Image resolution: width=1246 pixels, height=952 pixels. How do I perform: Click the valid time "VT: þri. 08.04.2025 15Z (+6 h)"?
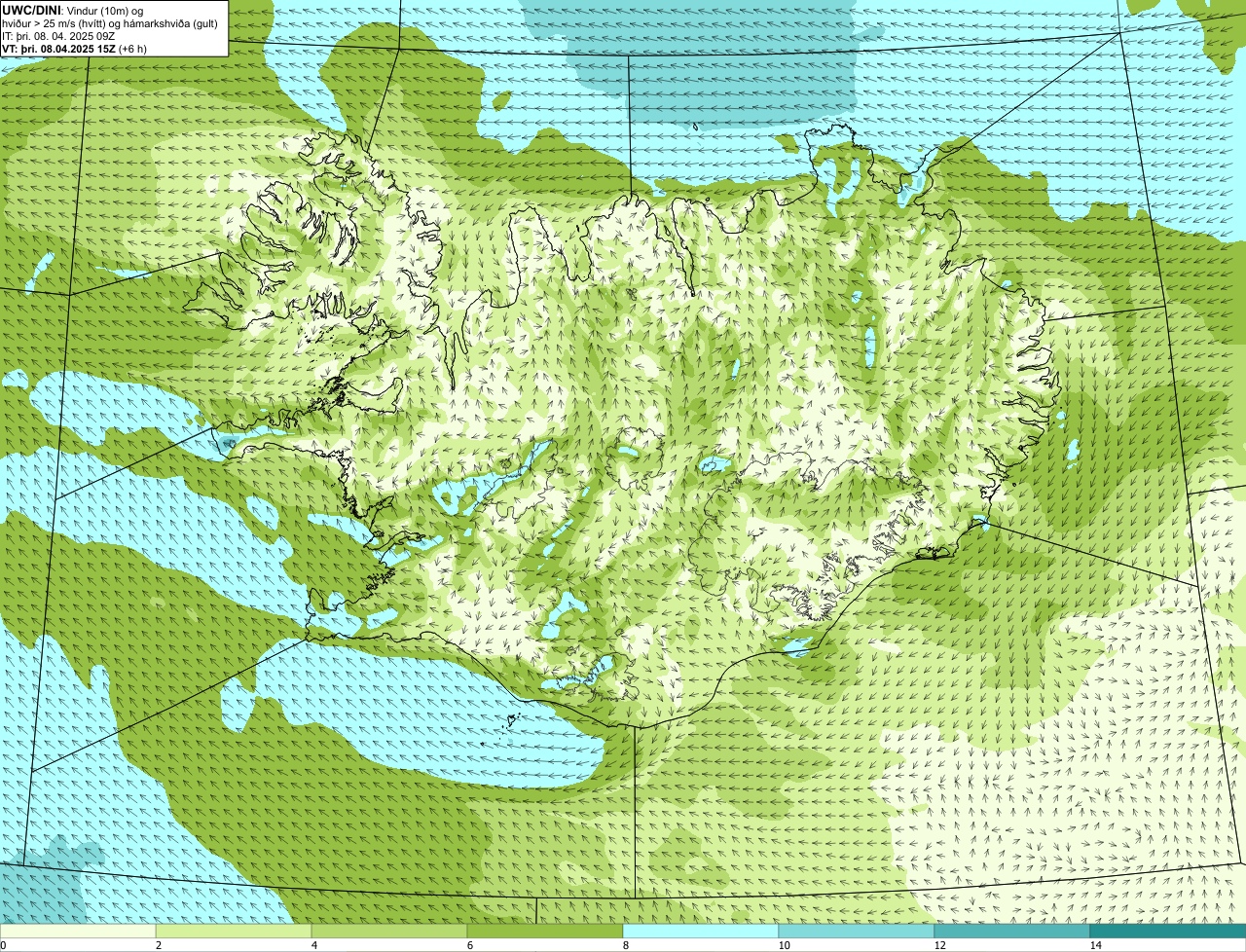click(75, 49)
